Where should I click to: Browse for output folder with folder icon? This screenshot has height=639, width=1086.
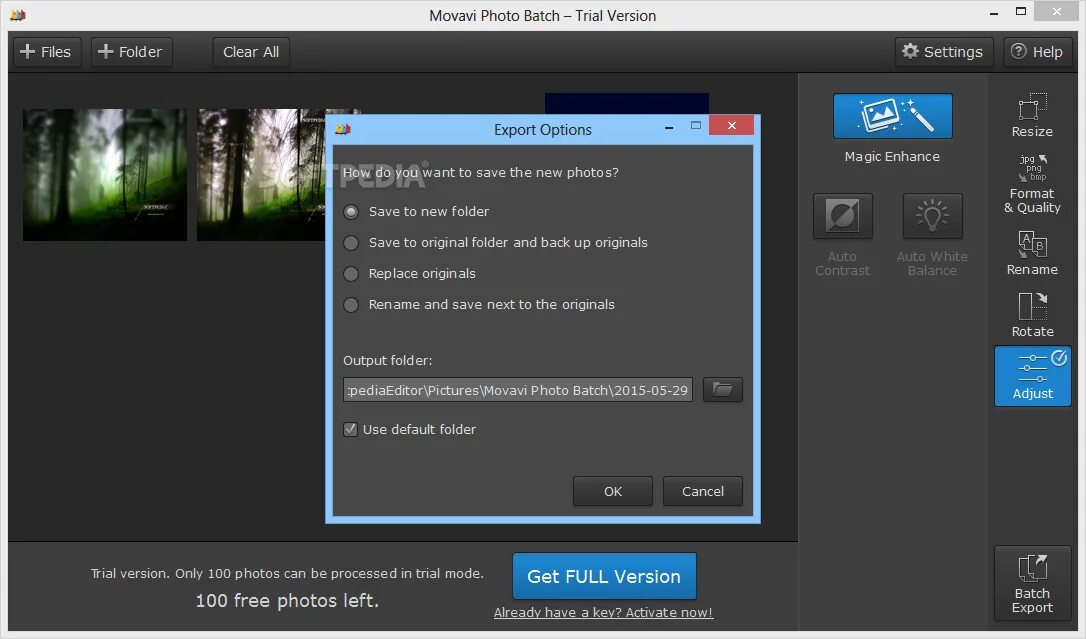point(722,390)
